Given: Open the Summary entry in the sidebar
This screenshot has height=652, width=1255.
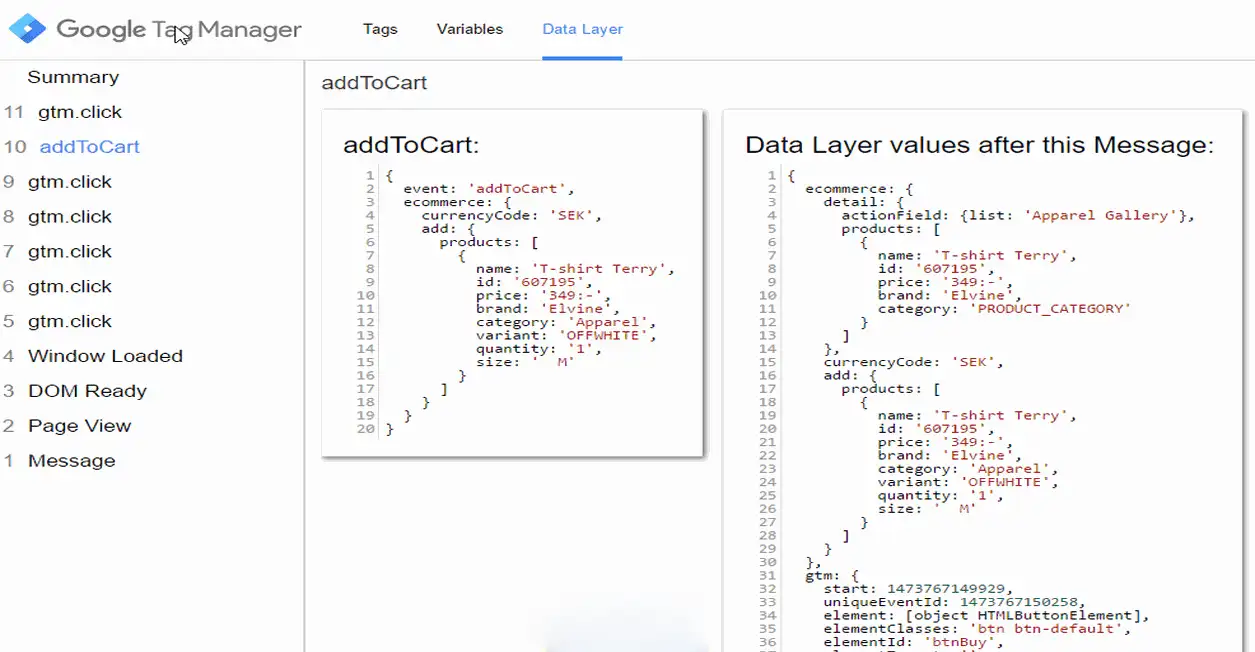Looking at the screenshot, I should pyautogui.click(x=73, y=77).
